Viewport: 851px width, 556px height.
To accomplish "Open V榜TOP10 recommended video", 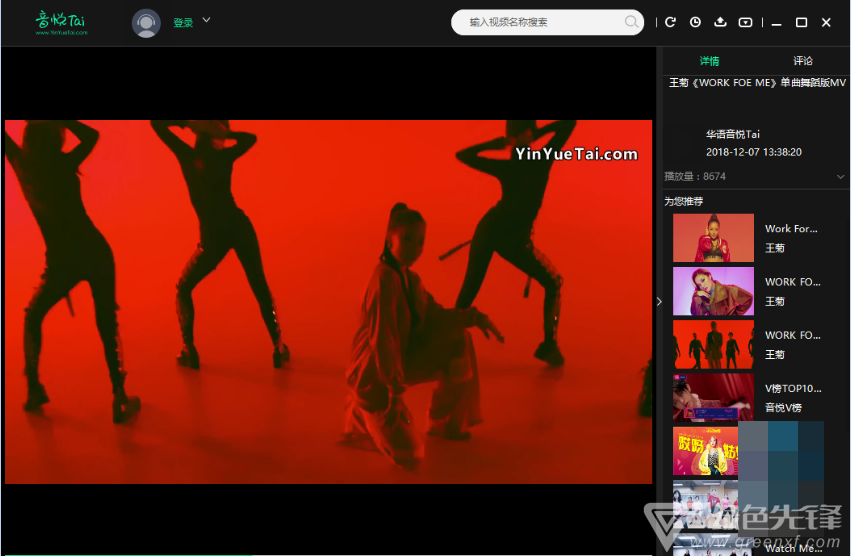I will [x=713, y=397].
